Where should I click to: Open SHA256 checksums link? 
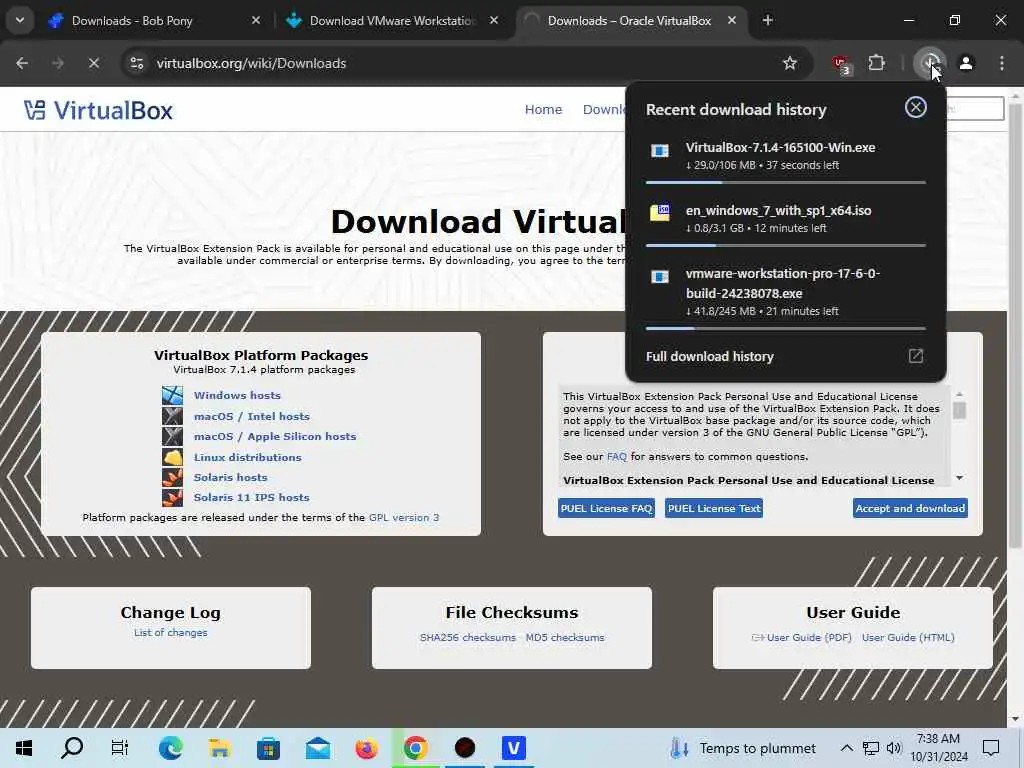pos(468,637)
